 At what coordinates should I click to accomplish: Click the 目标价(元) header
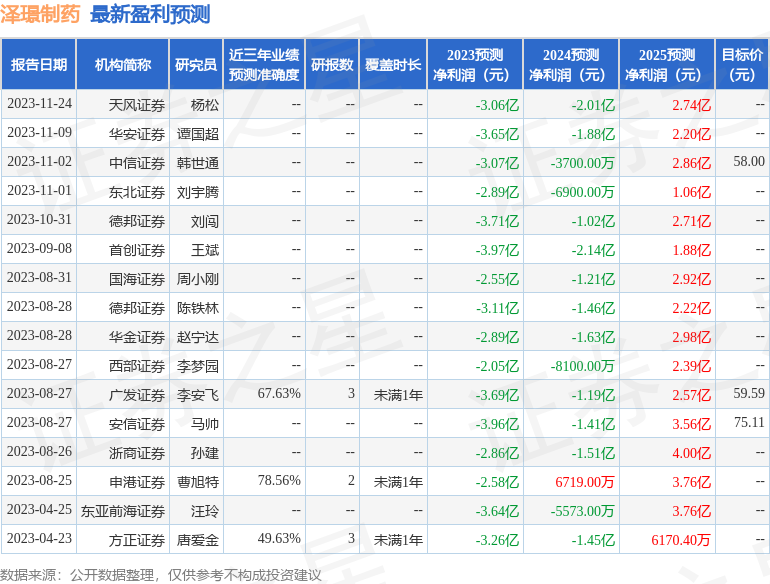(x=742, y=64)
